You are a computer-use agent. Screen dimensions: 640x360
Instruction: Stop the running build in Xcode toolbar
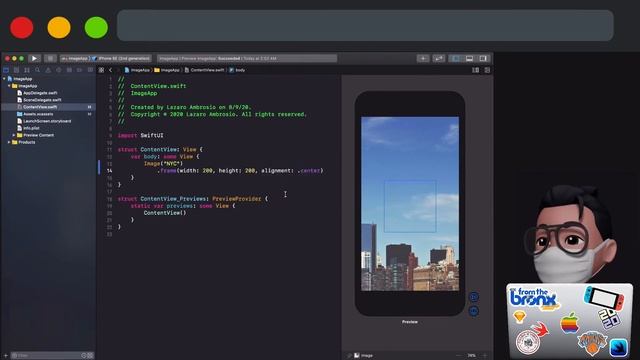coord(50,58)
